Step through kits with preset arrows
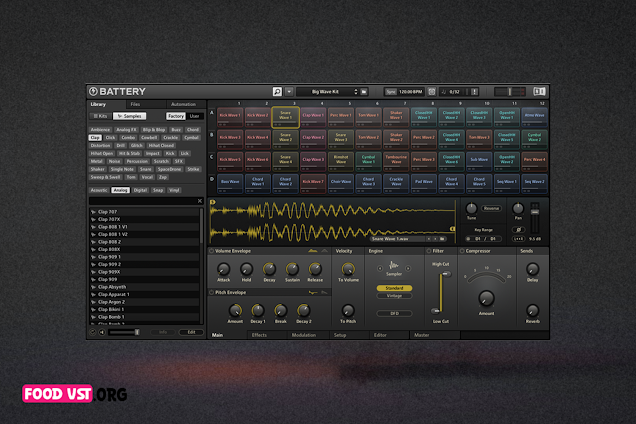Screen dimensions: 636x424 click(x=356, y=92)
